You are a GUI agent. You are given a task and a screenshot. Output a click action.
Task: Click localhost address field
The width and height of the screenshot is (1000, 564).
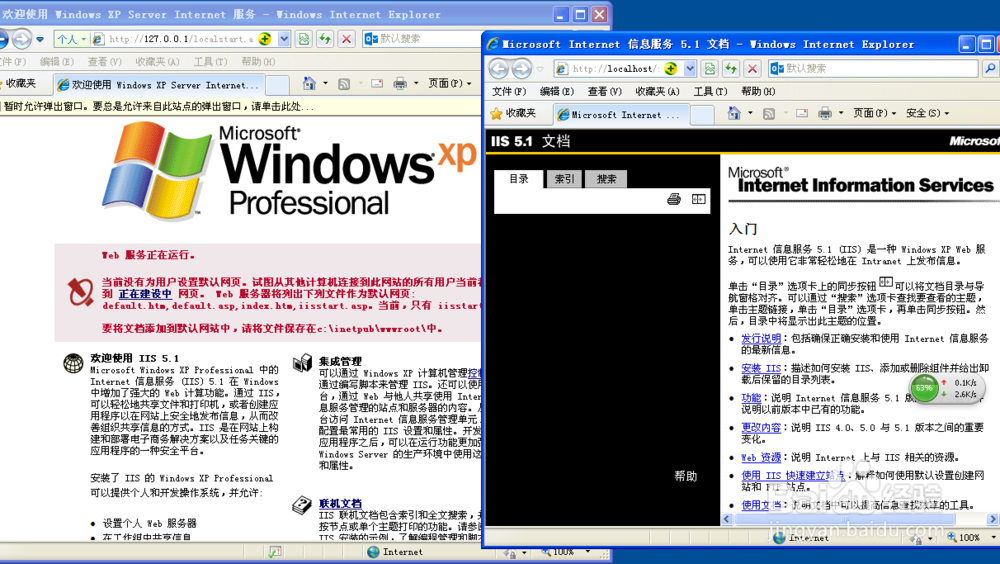click(615, 68)
